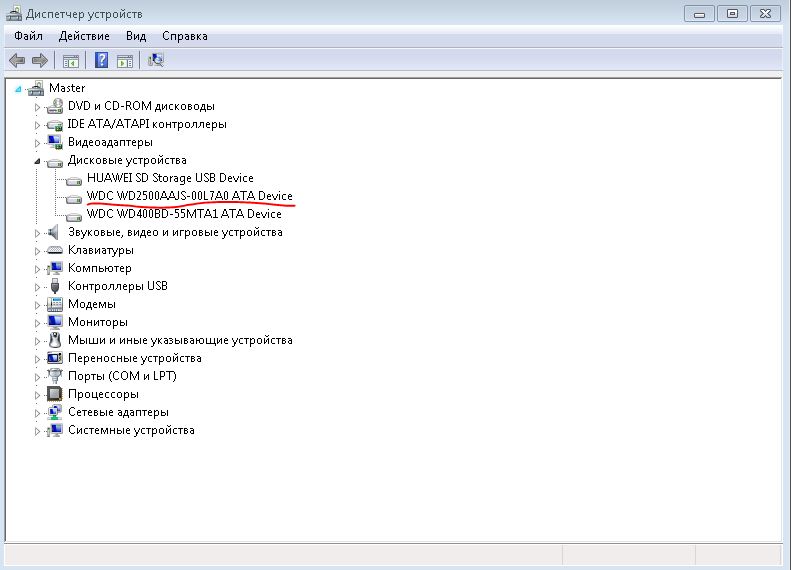This screenshot has width=791, height=570.
Task: Click the Модемы phone icon
Action: tap(54, 304)
